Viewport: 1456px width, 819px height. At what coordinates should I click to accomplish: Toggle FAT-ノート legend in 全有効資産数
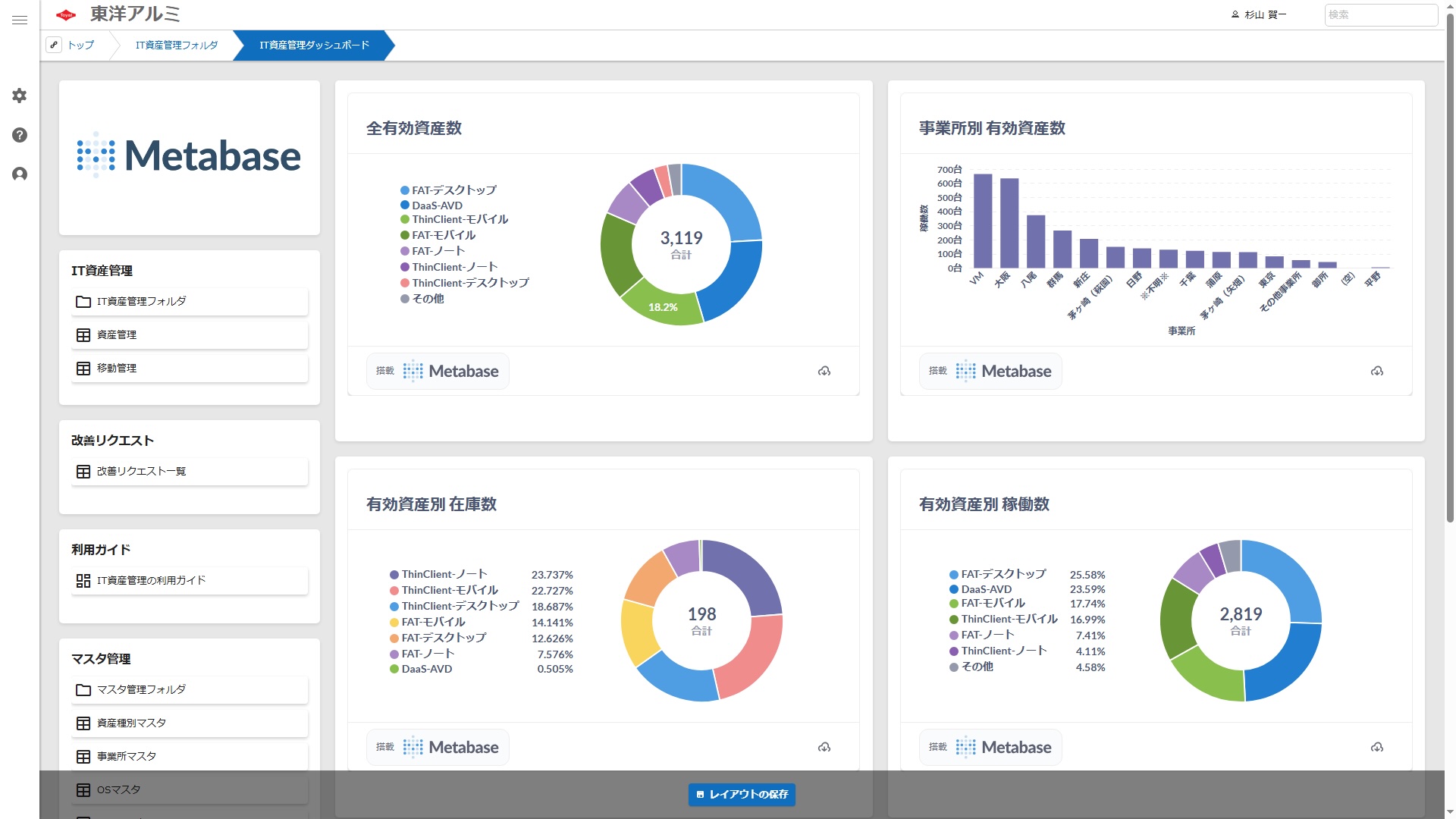tap(432, 251)
